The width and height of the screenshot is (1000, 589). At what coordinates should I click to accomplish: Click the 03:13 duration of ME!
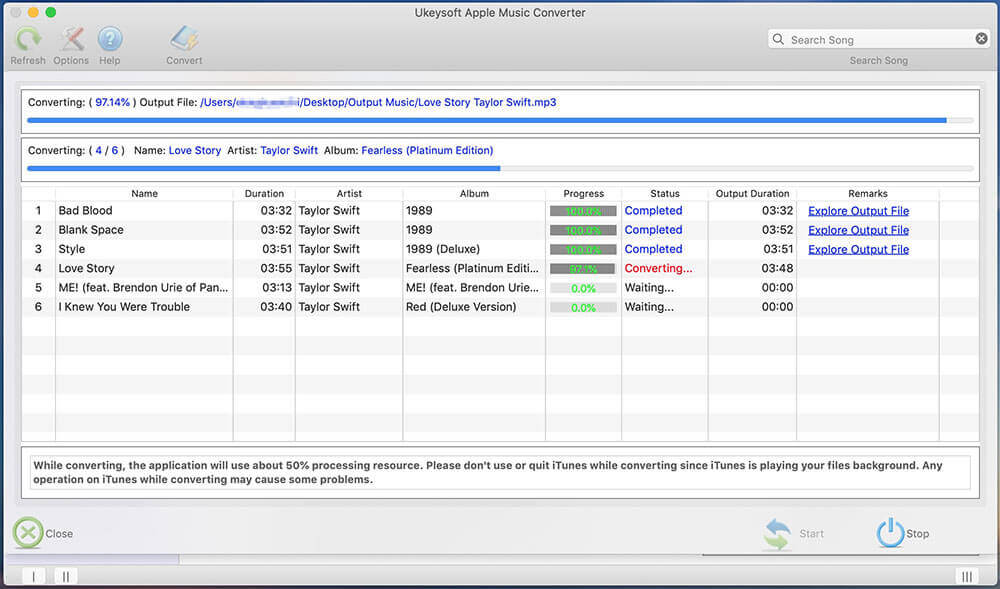pos(277,287)
